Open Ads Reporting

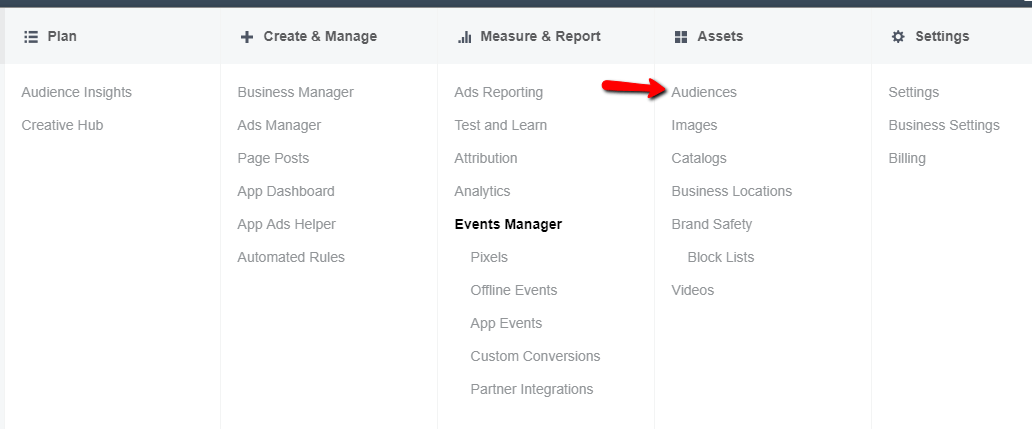tap(498, 92)
